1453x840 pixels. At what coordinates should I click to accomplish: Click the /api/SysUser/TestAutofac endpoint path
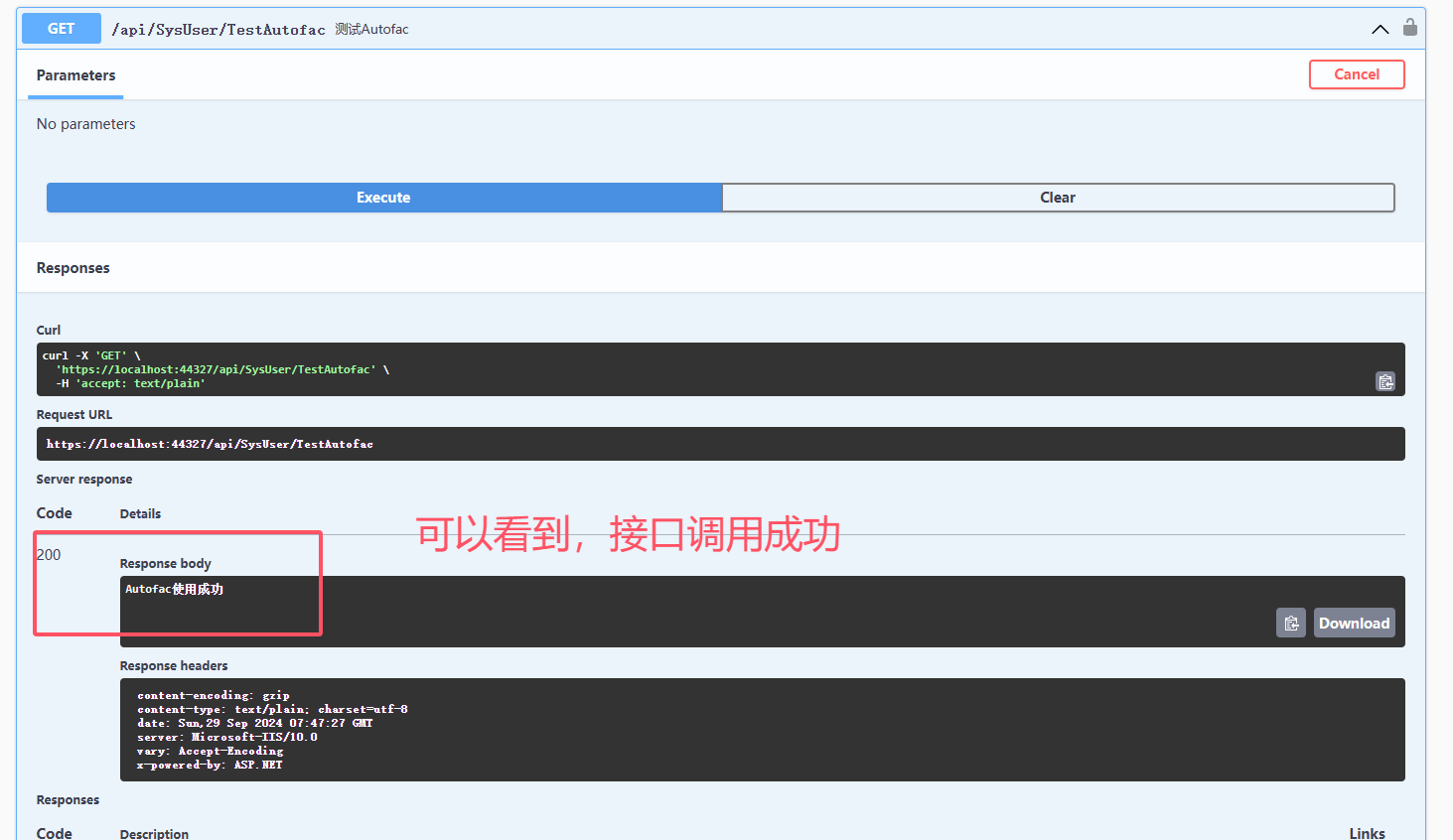(218, 30)
